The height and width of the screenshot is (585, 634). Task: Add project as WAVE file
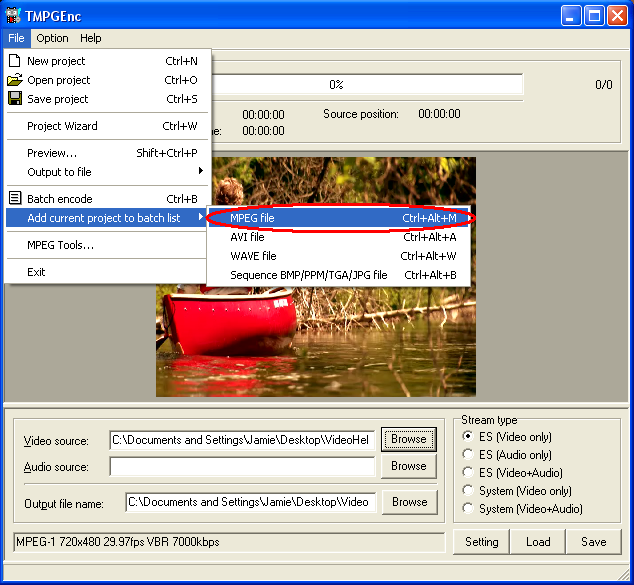click(x=339, y=256)
